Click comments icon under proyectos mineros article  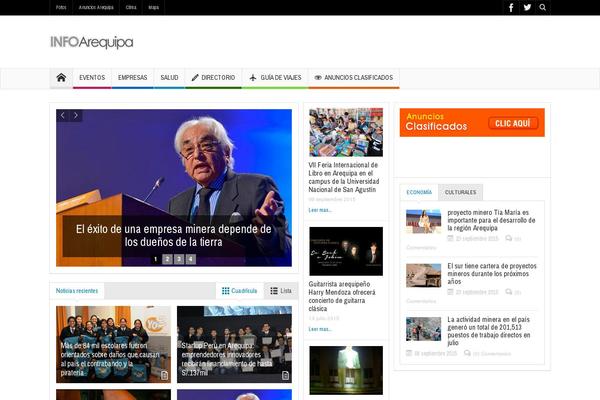coord(509,292)
